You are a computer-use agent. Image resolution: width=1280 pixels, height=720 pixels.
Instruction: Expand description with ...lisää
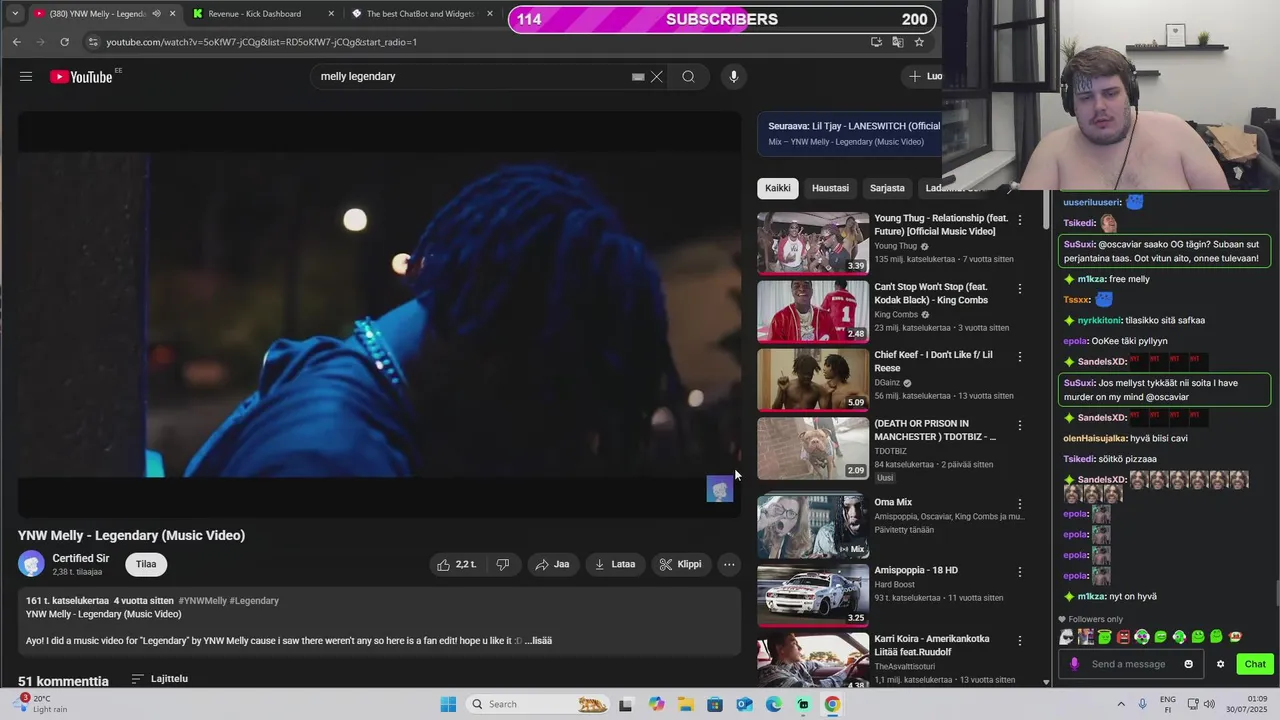pyautogui.click(x=538, y=641)
